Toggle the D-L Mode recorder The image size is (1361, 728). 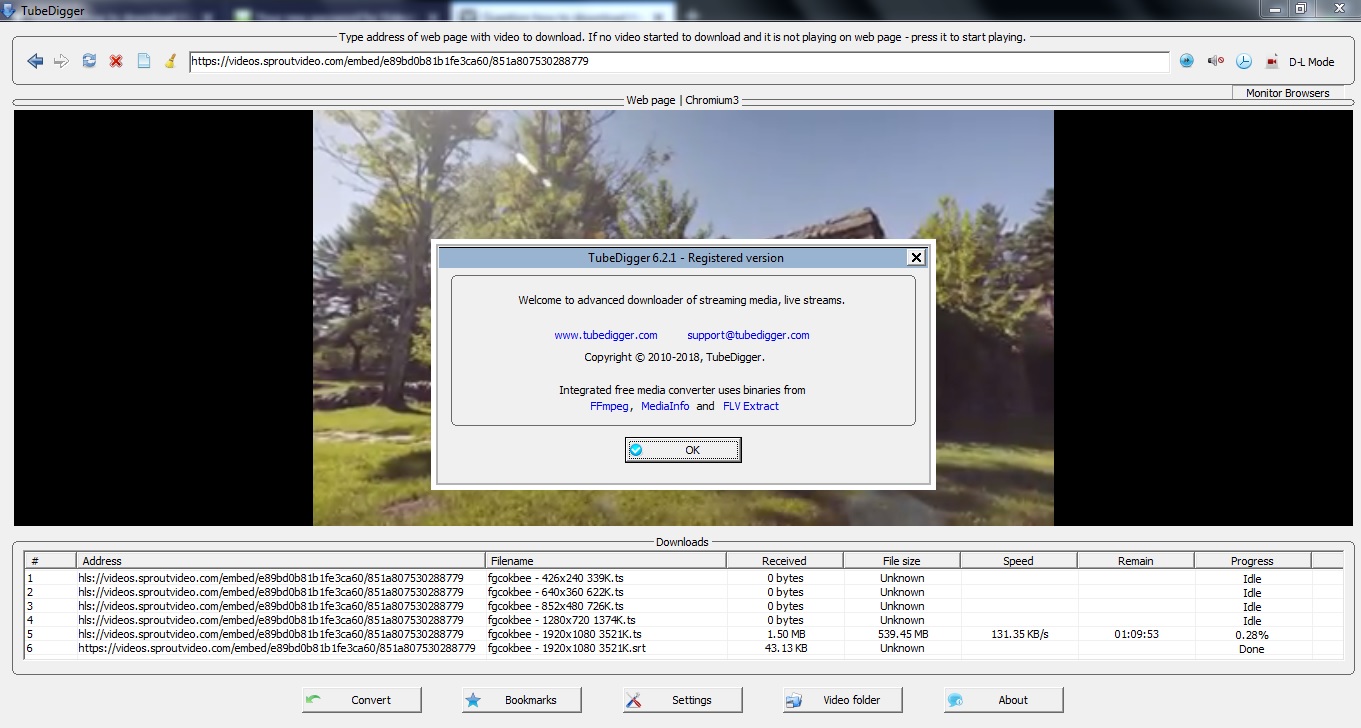1300,61
